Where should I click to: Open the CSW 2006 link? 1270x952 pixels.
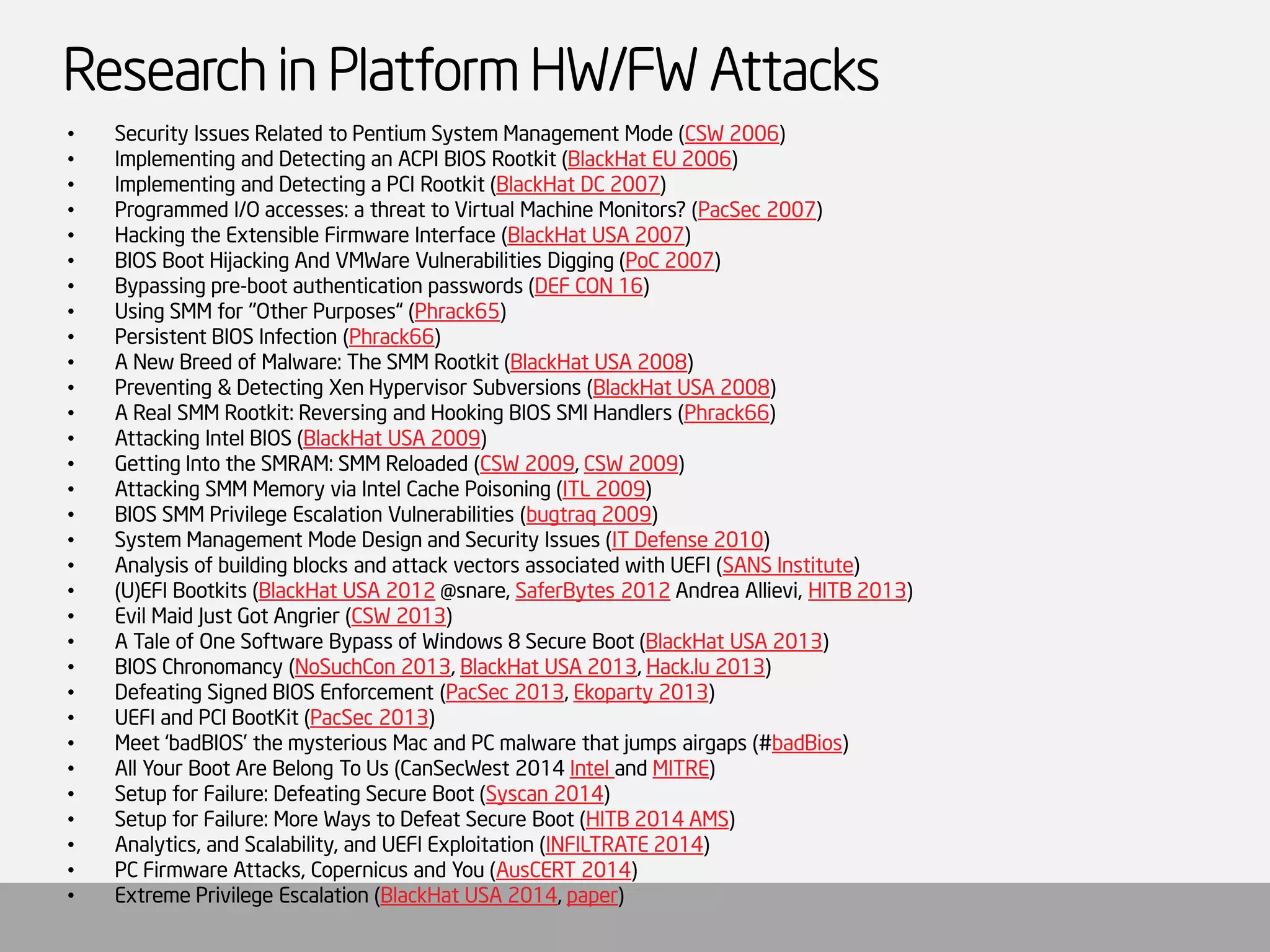(732, 134)
